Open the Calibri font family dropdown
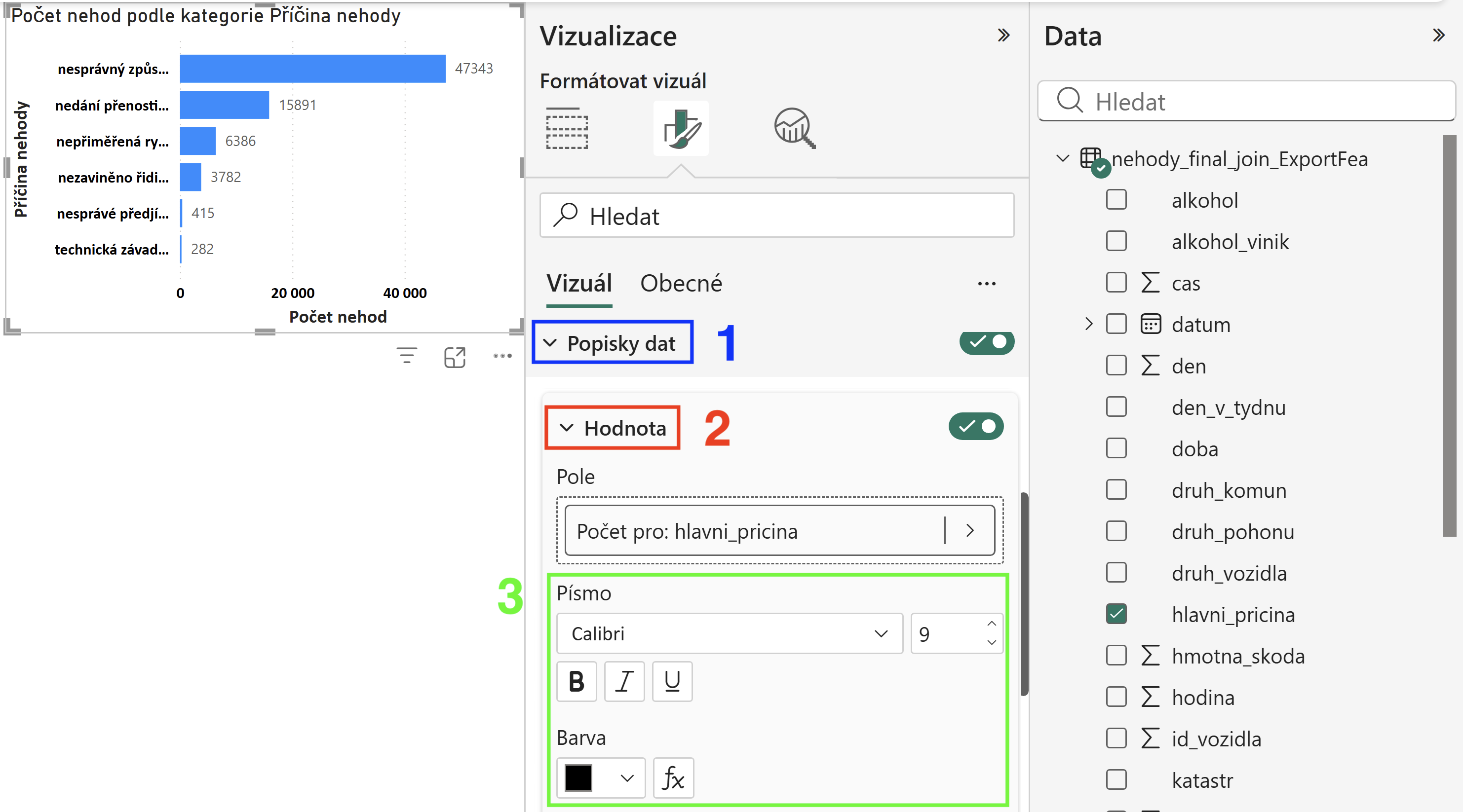The height and width of the screenshot is (812, 1463). (x=729, y=633)
